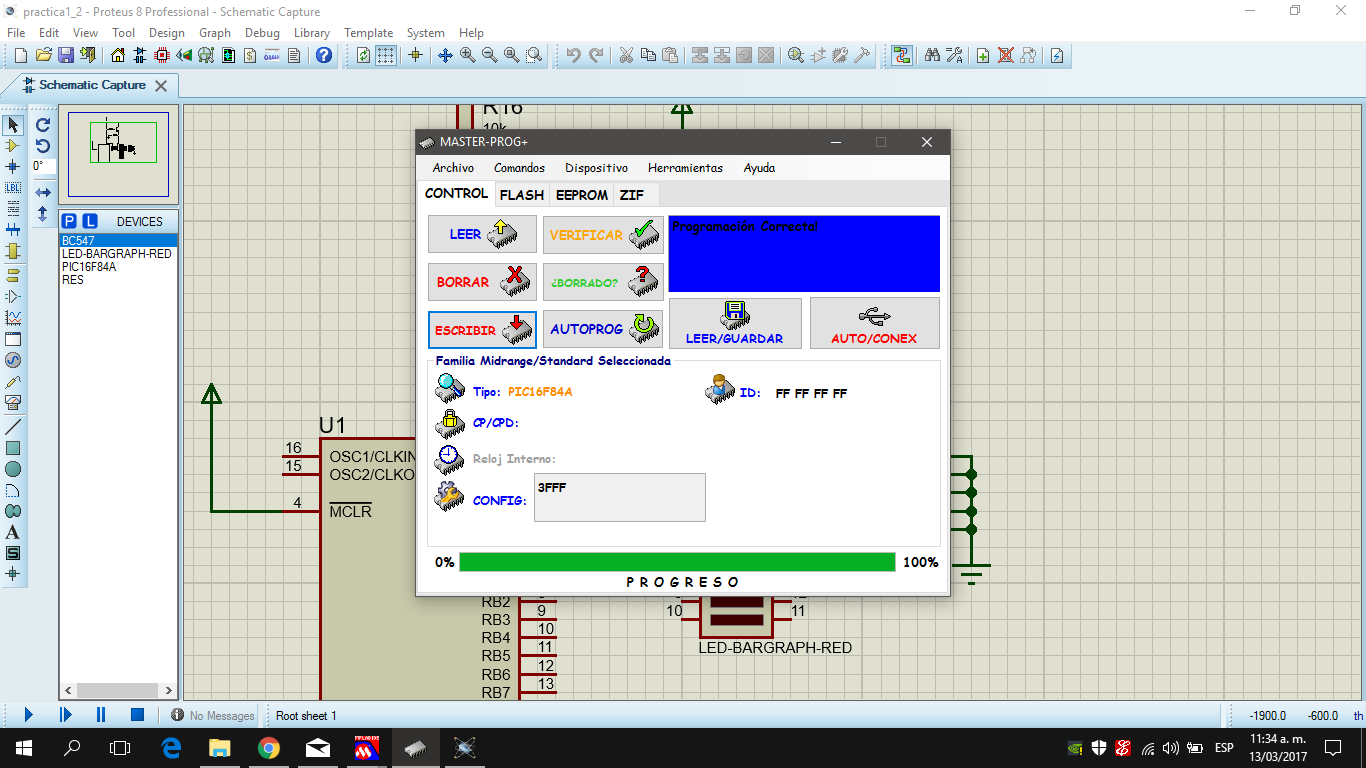Select the 2D Text 'A' tool
1366x768 pixels.
(13, 532)
